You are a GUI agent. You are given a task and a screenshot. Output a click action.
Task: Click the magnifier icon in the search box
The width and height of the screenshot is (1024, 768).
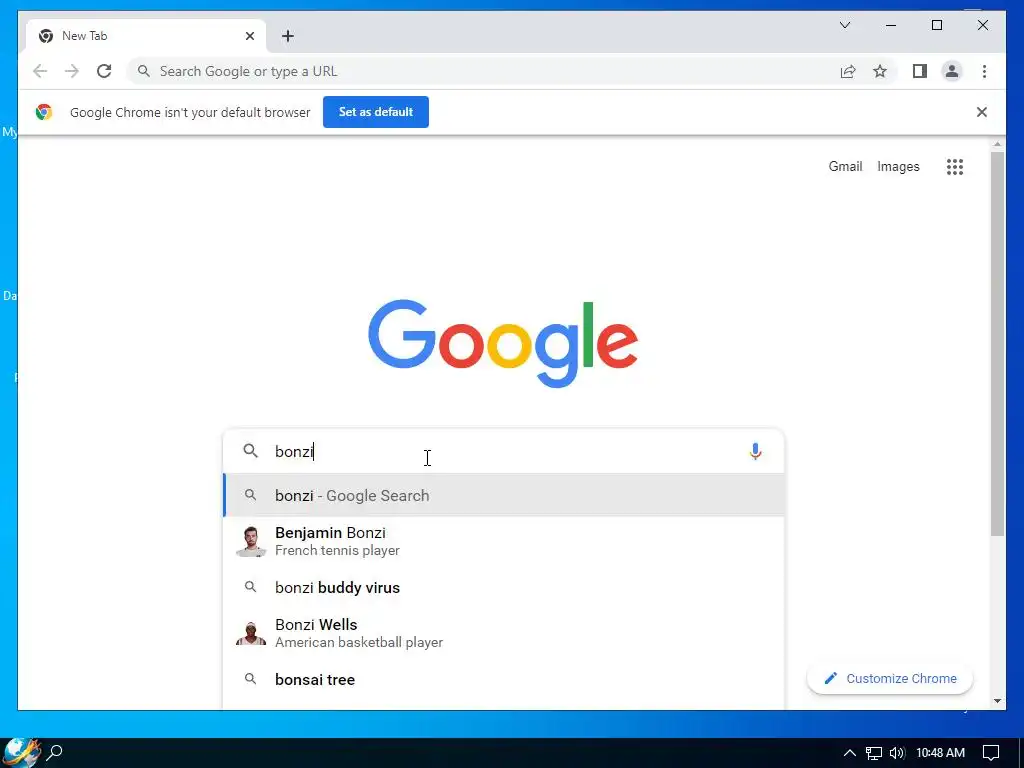click(251, 451)
